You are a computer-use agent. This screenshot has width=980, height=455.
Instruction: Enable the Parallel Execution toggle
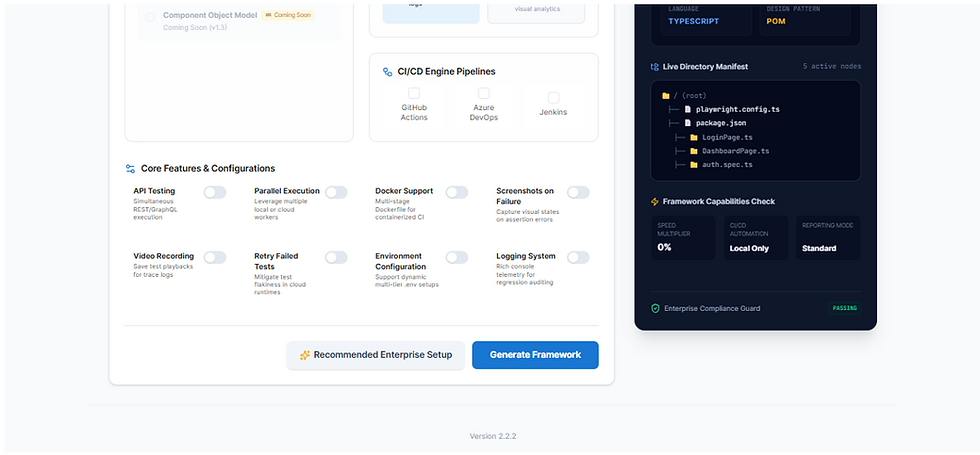click(x=336, y=192)
